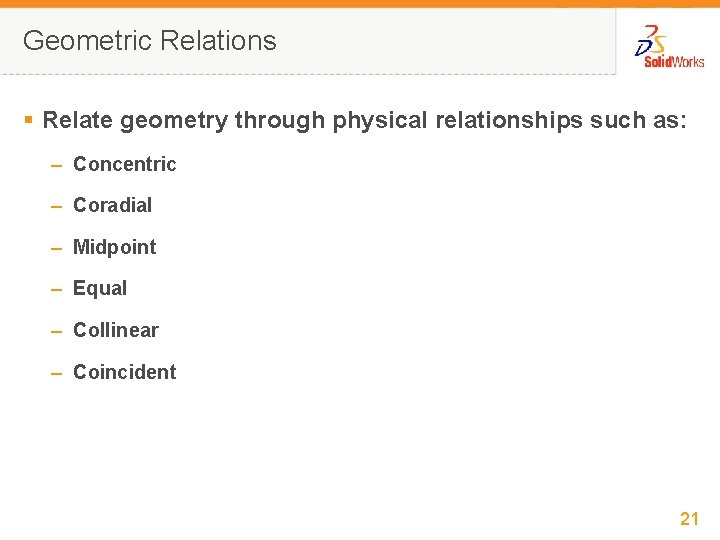Click the dash before Equal
720x540 pixels.
point(58,289)
